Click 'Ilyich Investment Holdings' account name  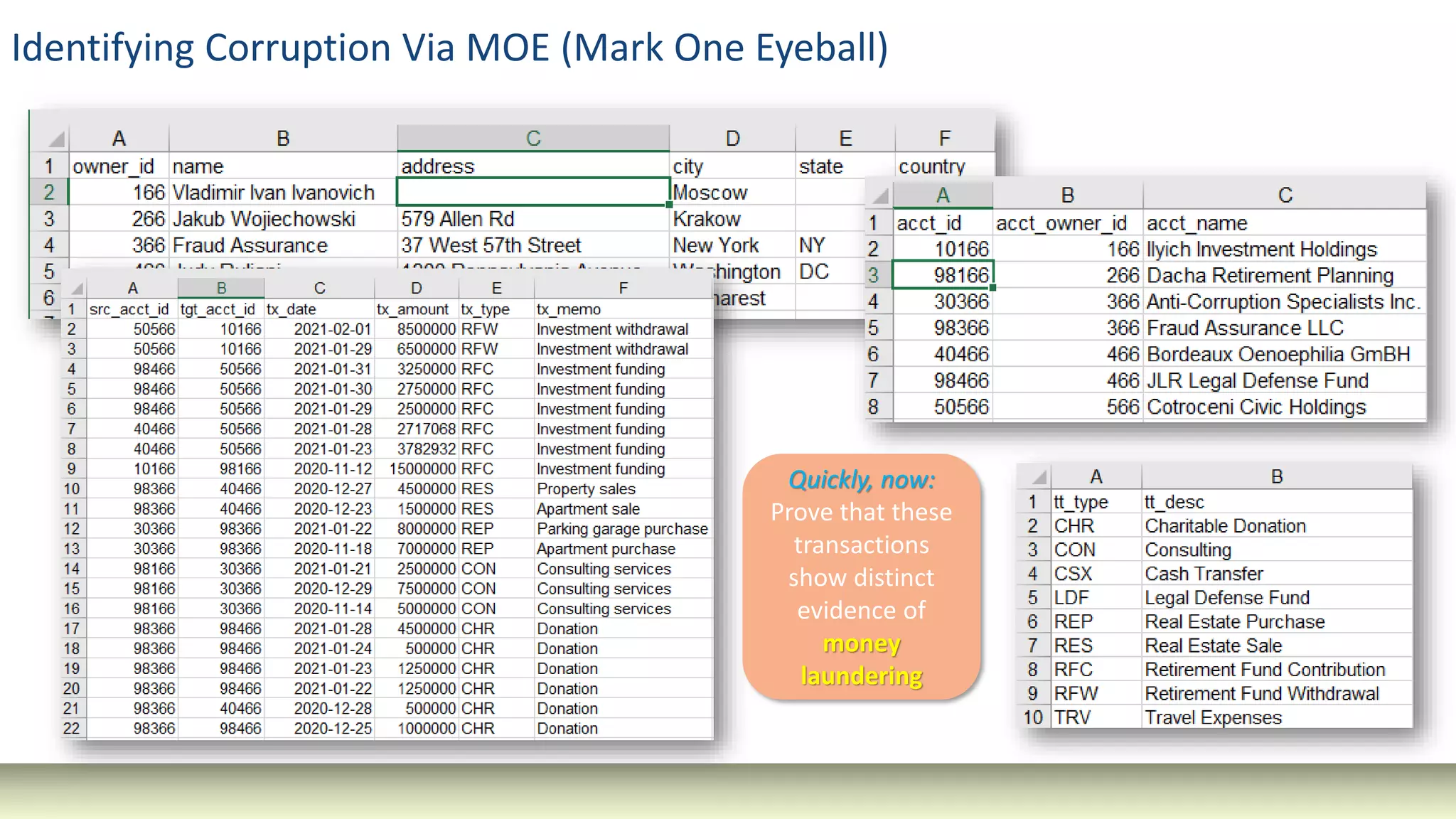pyautogui.click(x=1284, y=249)
